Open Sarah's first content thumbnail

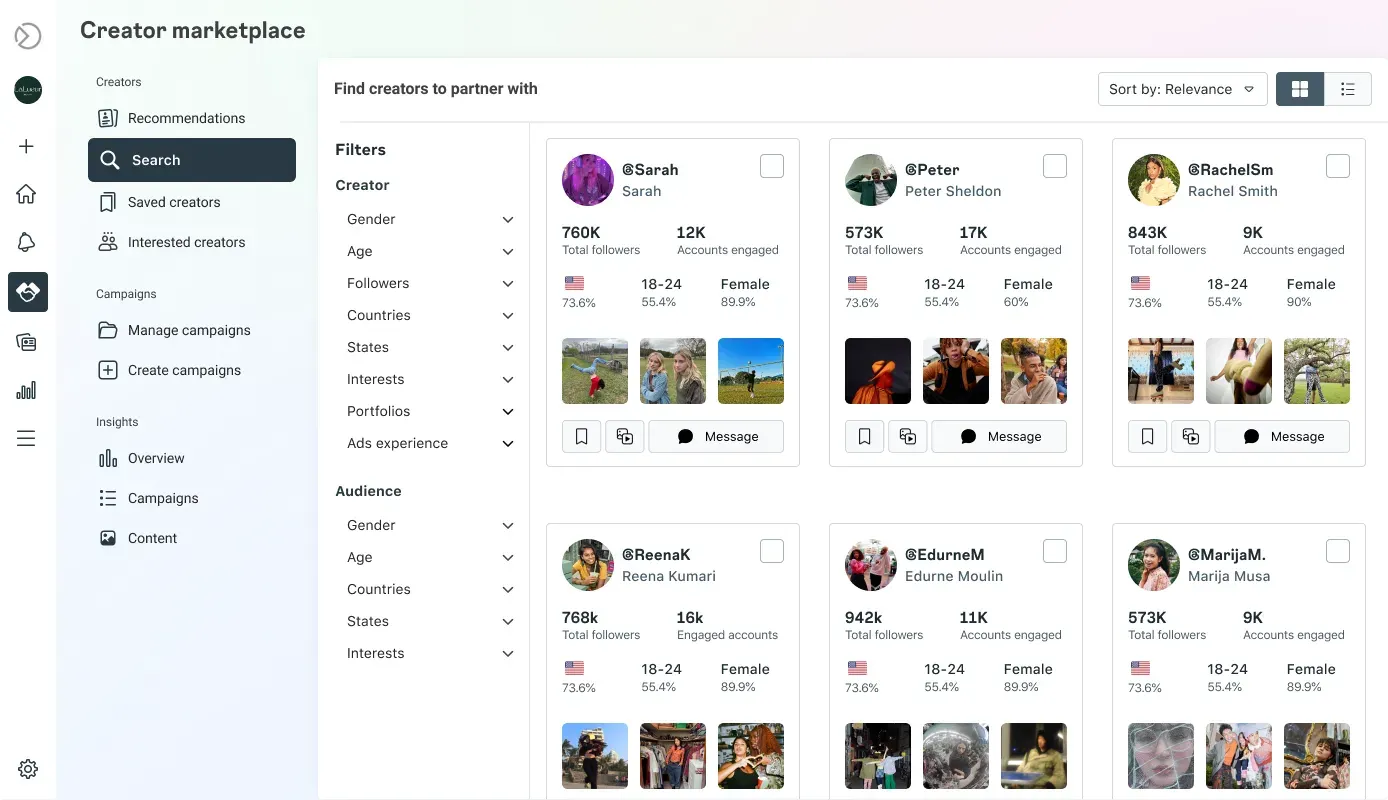[x=595, y=371]
